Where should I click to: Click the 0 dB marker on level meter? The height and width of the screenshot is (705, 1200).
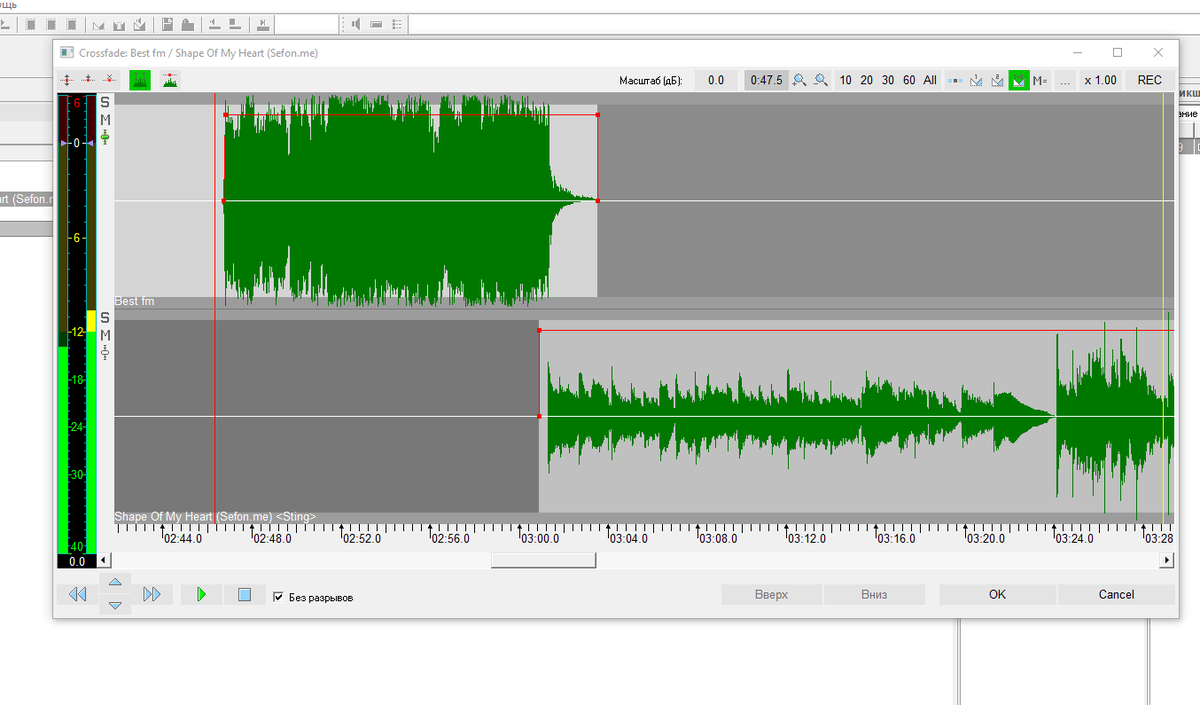(75, 143)
